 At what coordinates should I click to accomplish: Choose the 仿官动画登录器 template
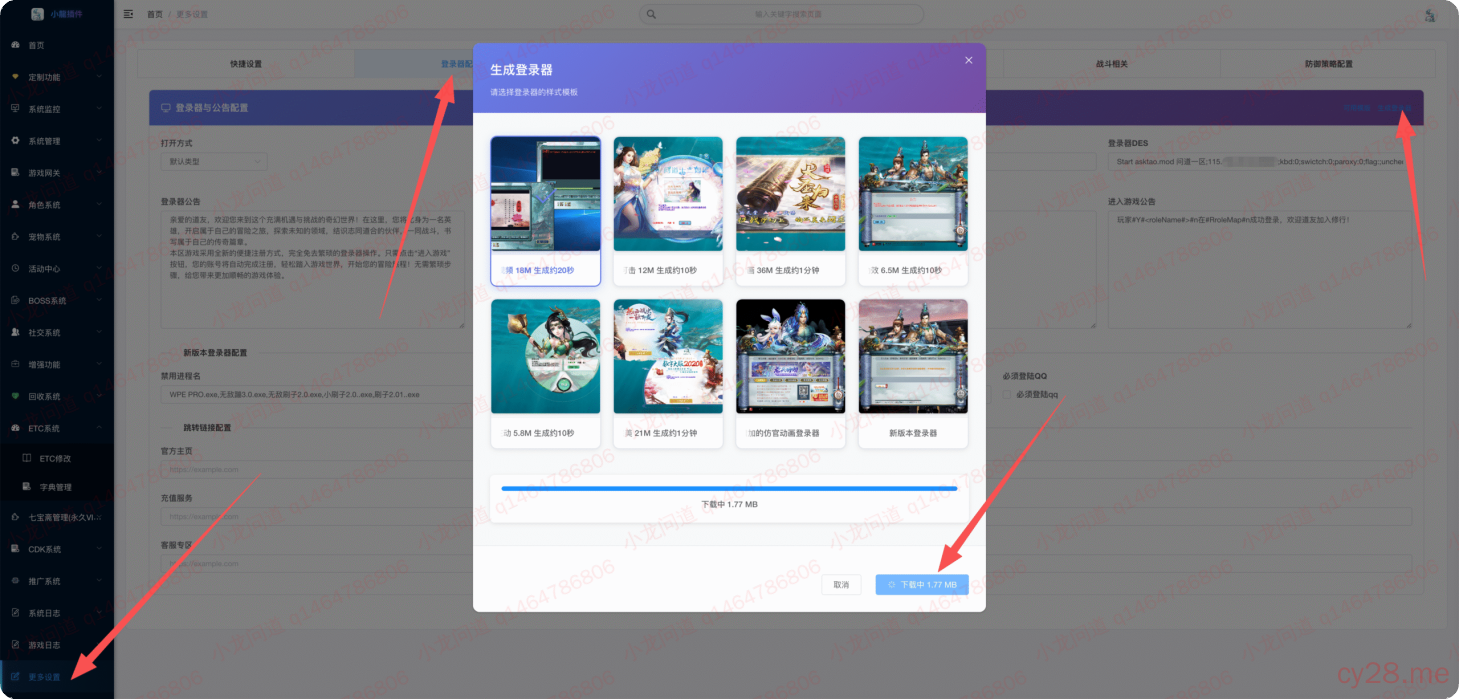click(790, 373)
